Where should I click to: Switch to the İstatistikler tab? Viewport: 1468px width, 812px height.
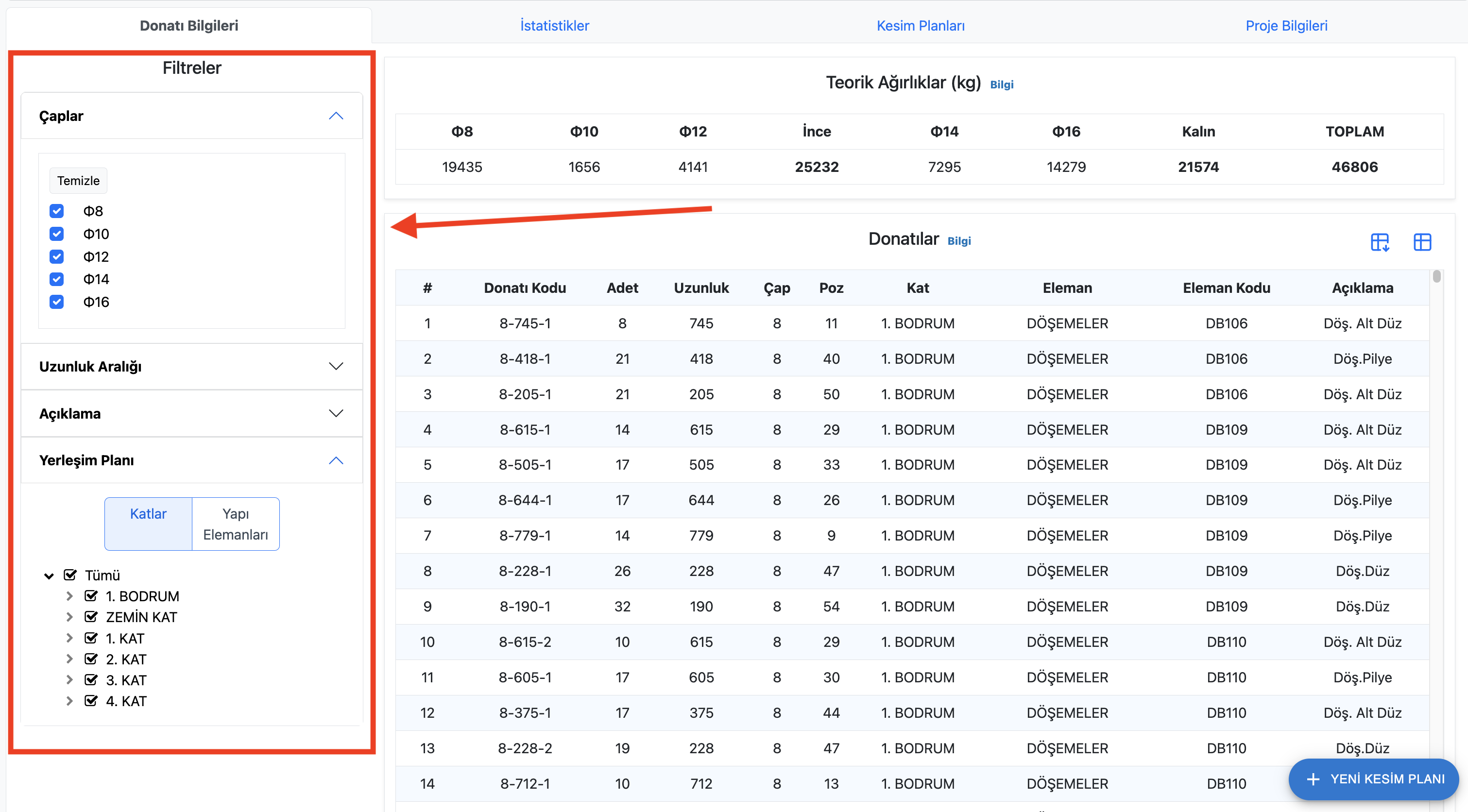(554, 26)
